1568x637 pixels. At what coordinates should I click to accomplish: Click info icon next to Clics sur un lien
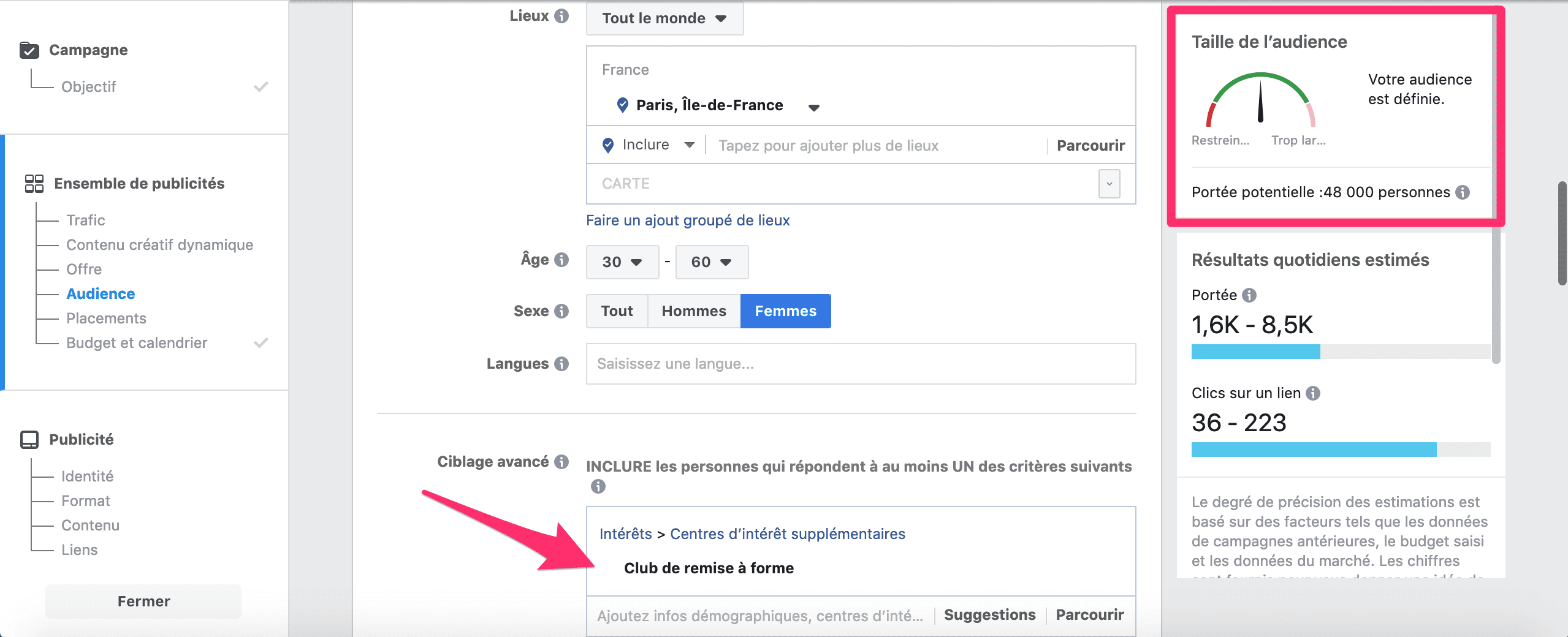[x=1313, y=393]
